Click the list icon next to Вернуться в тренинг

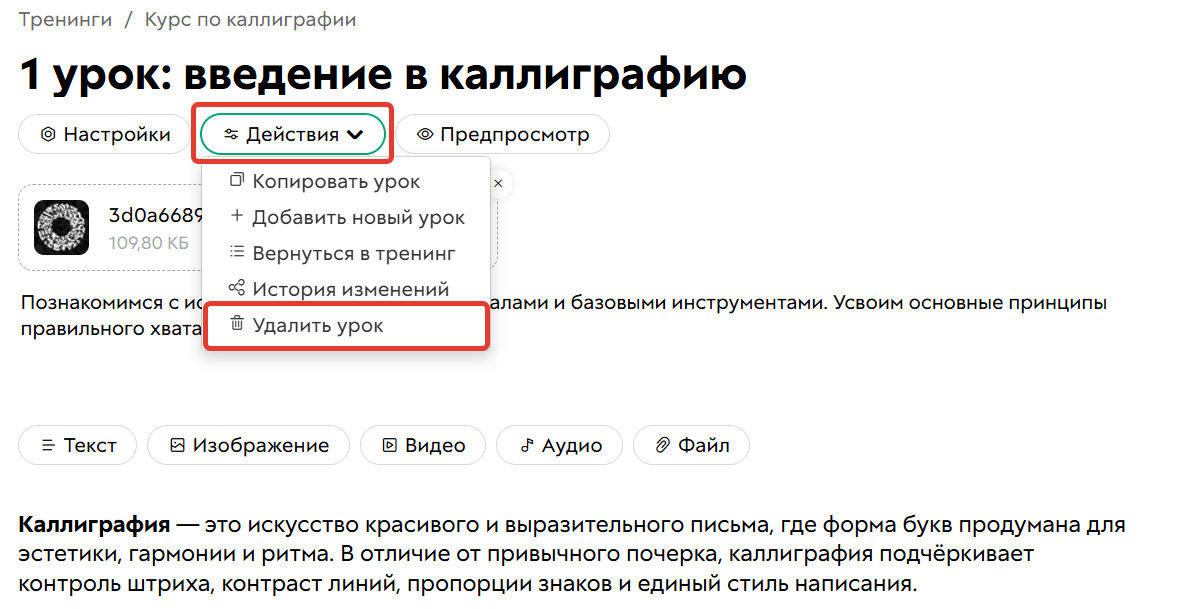pyautogui.click(x=235, y=251)
